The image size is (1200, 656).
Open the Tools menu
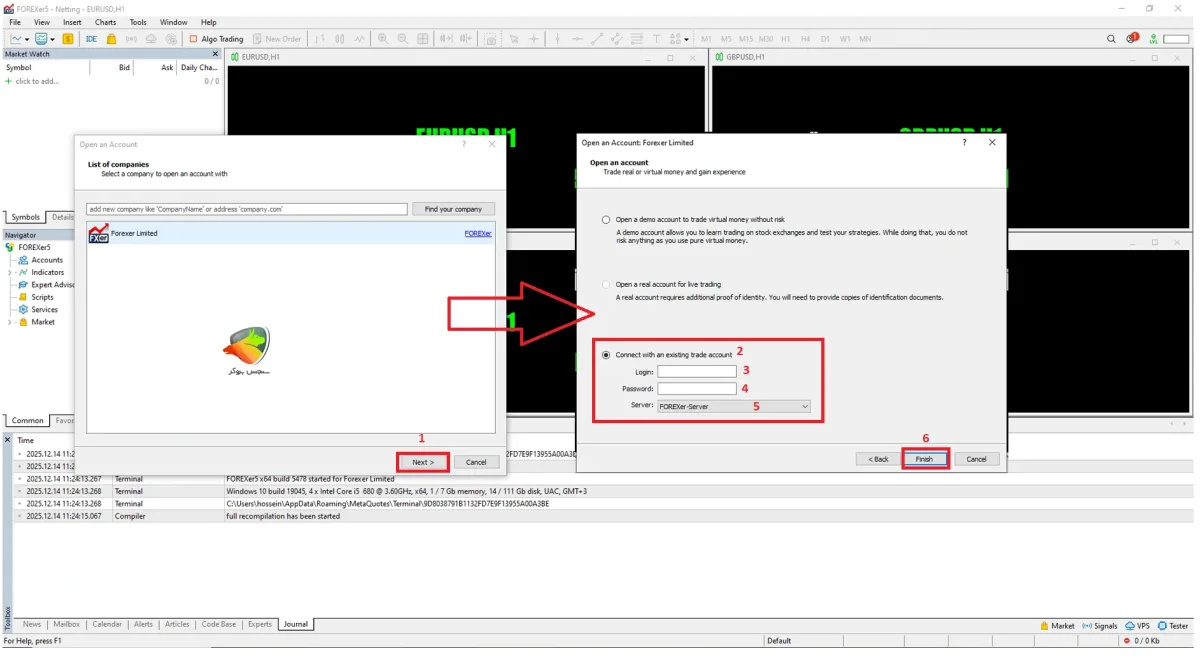[138, 22]
